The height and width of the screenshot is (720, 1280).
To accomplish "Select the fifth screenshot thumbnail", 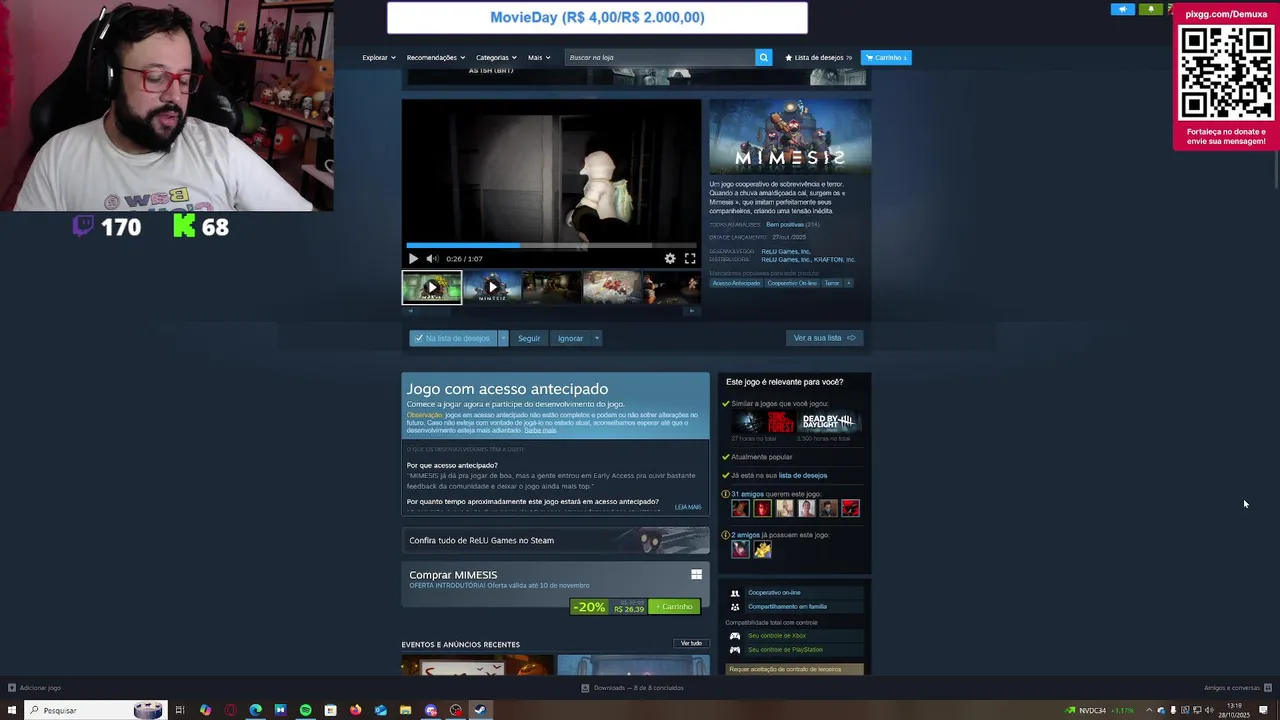I will pyautogui.click(x=671, y=287).
